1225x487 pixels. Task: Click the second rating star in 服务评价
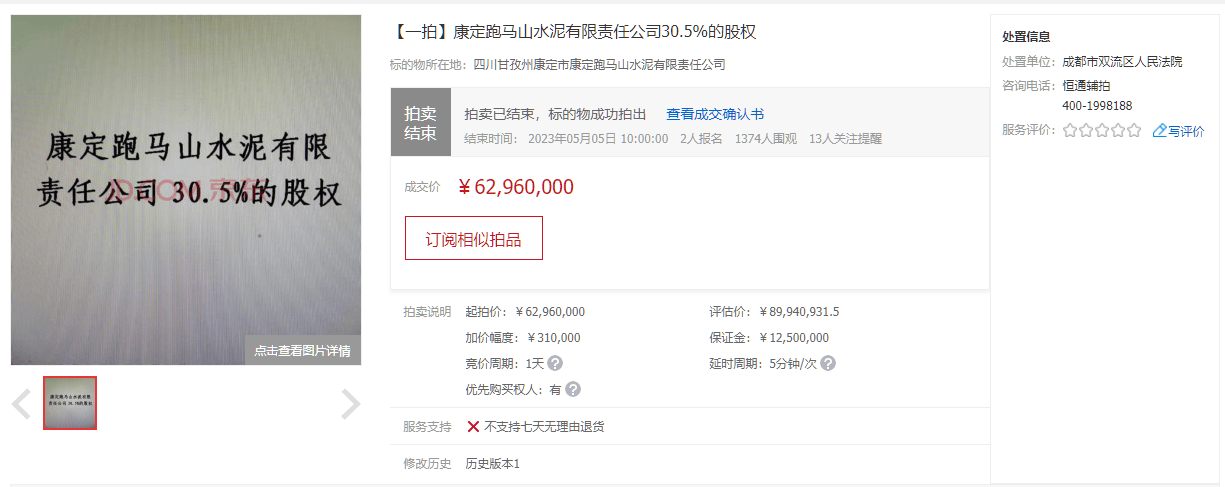pyautogui.click(x=1086, y=131)
